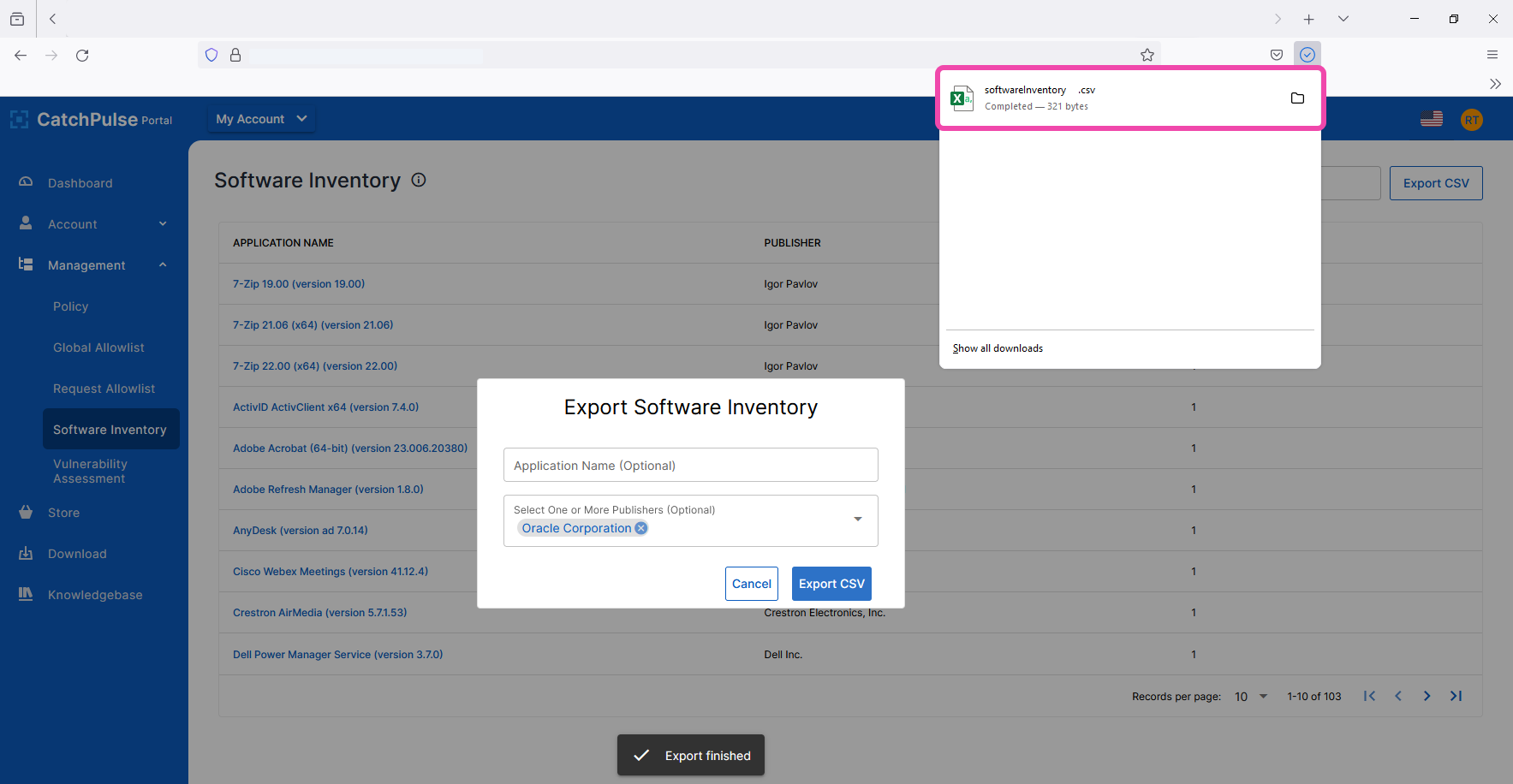Viewport: 1513px width, 784px height.
Task: Open the browser downloads panel icon
Action: [1307, 55]
